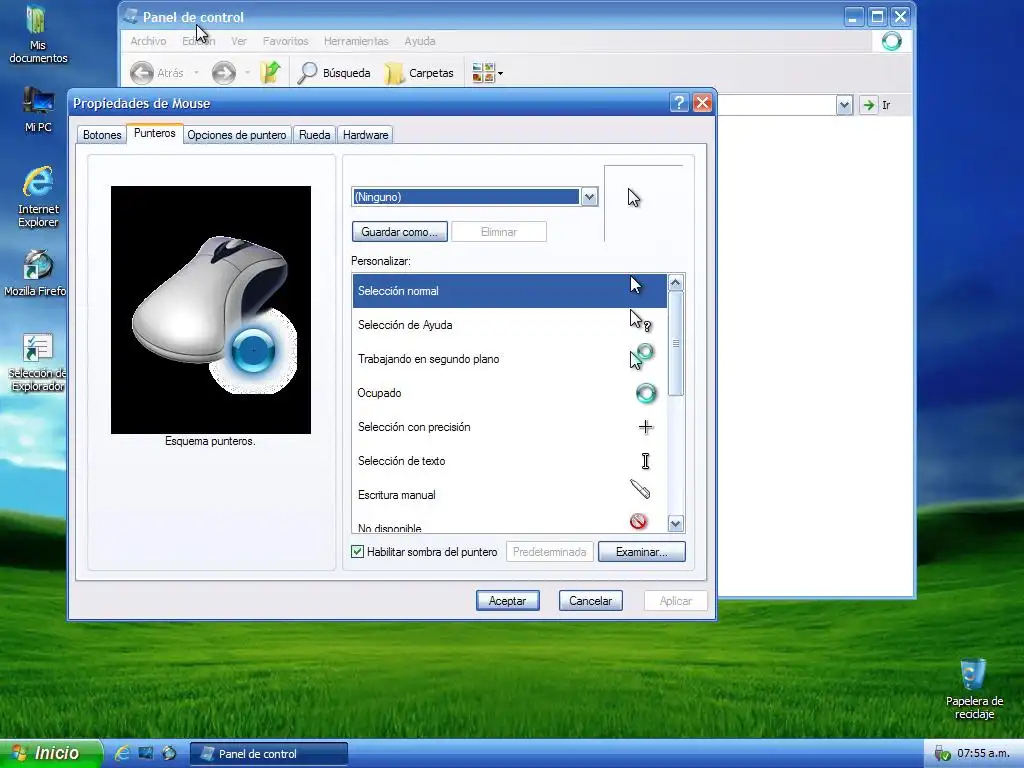Click the Atrás back arrow icon
The width and height of the screenshot is (1024, 768).
click(142, 73)
